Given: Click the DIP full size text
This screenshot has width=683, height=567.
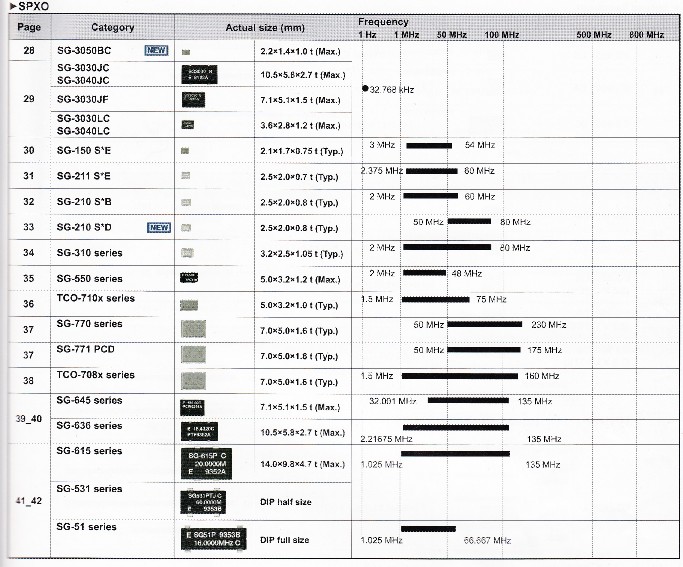Looking at the screenshot, I should pos(284,540).
